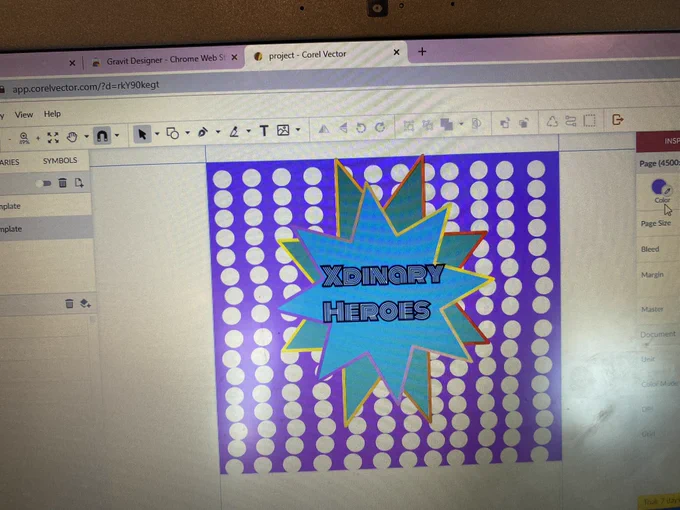This screenshot has height=510, width=680.
Task: Click the group selection icon
Action: pos(409,126)
